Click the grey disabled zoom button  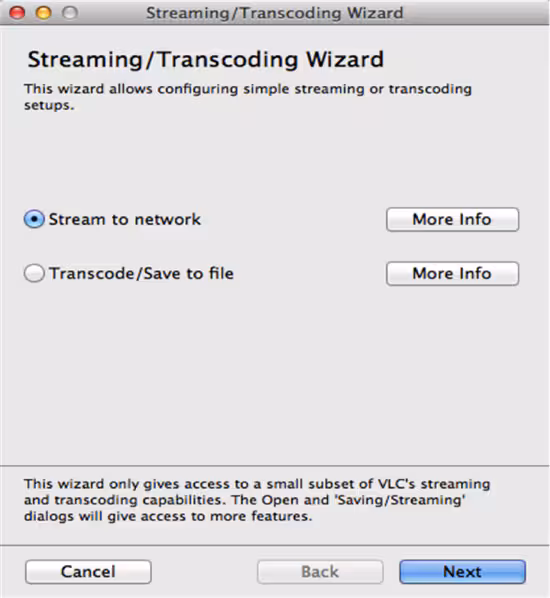pos(70,13)
